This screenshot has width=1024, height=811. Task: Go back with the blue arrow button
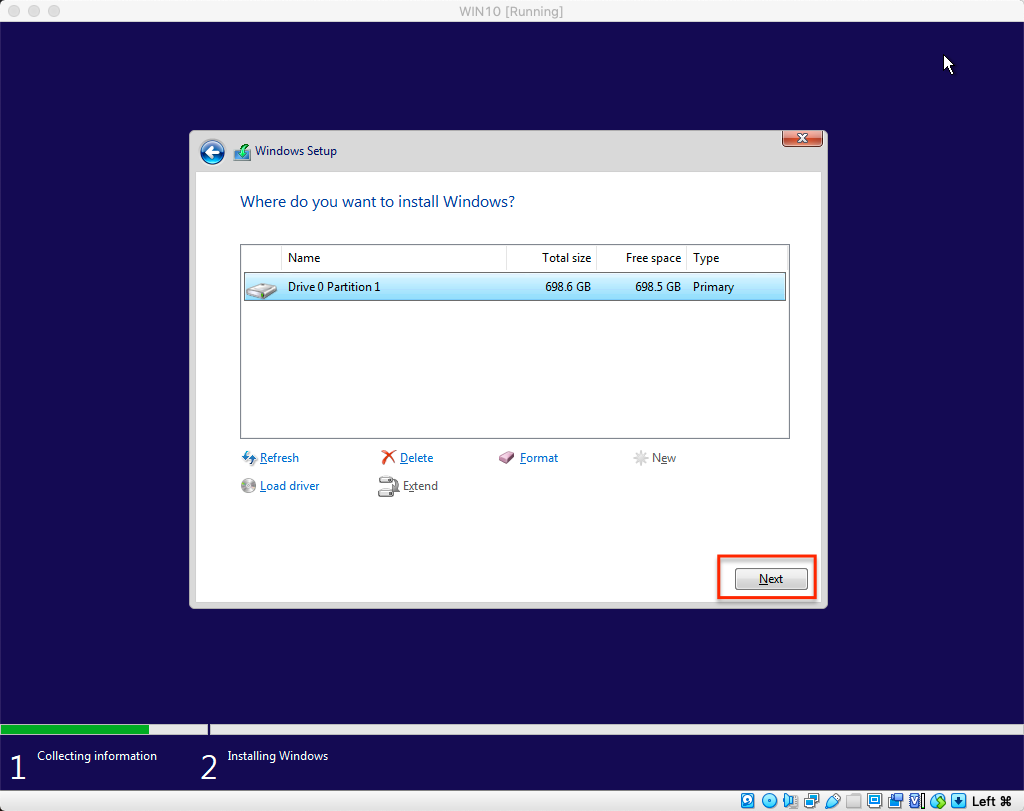pyautogui.click(x=212, y=152)
